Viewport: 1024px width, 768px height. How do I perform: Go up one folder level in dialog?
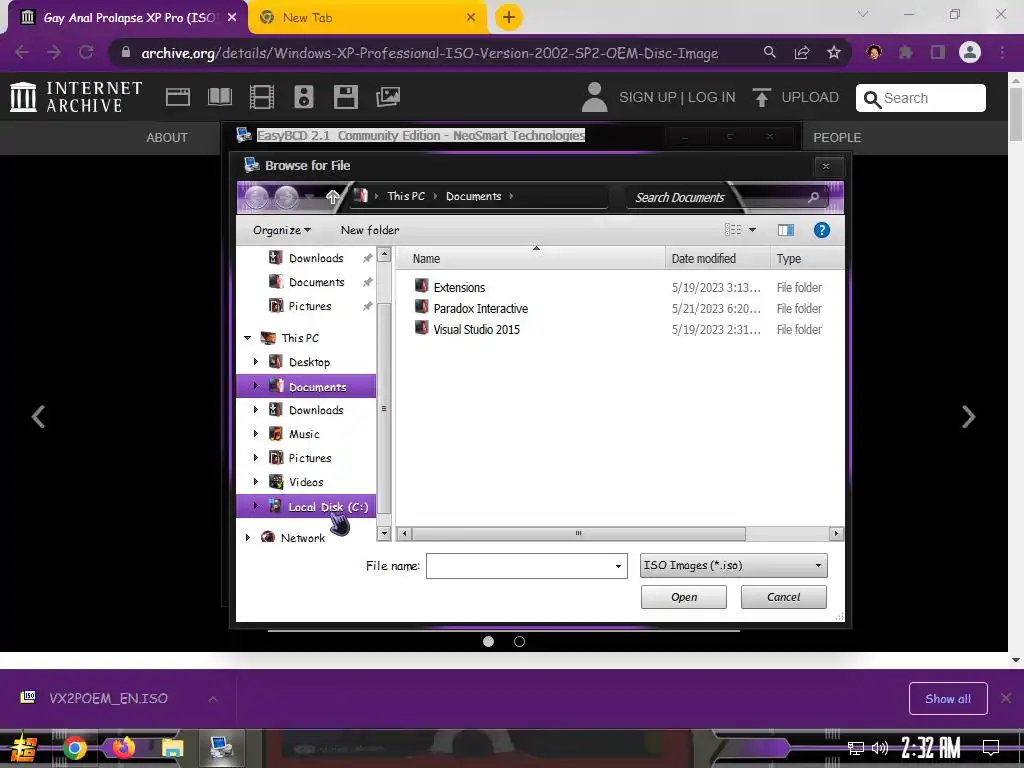coord(332,197)
